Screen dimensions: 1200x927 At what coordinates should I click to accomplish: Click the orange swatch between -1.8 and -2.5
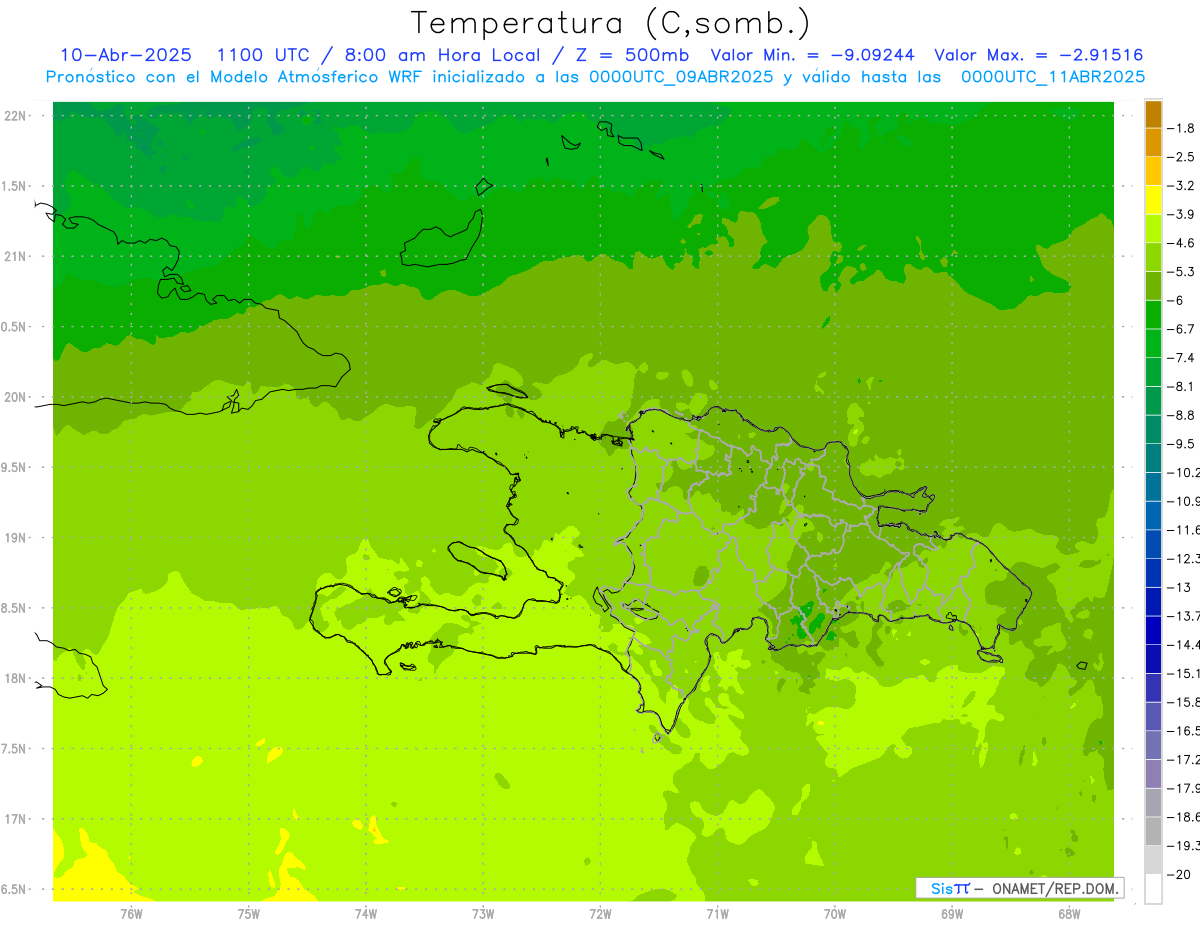pos(1153,142)
